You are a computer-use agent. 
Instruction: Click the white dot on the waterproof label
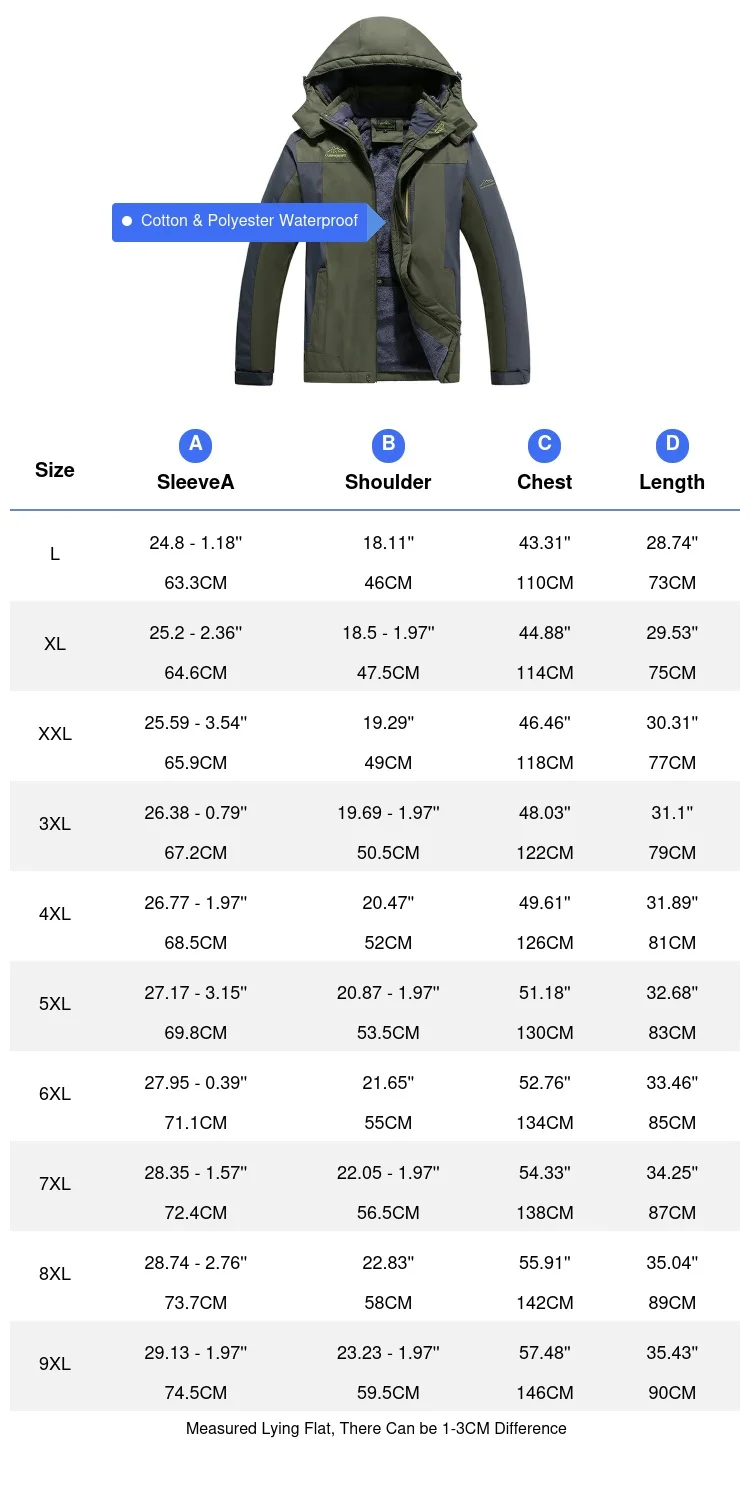point(127,221)
